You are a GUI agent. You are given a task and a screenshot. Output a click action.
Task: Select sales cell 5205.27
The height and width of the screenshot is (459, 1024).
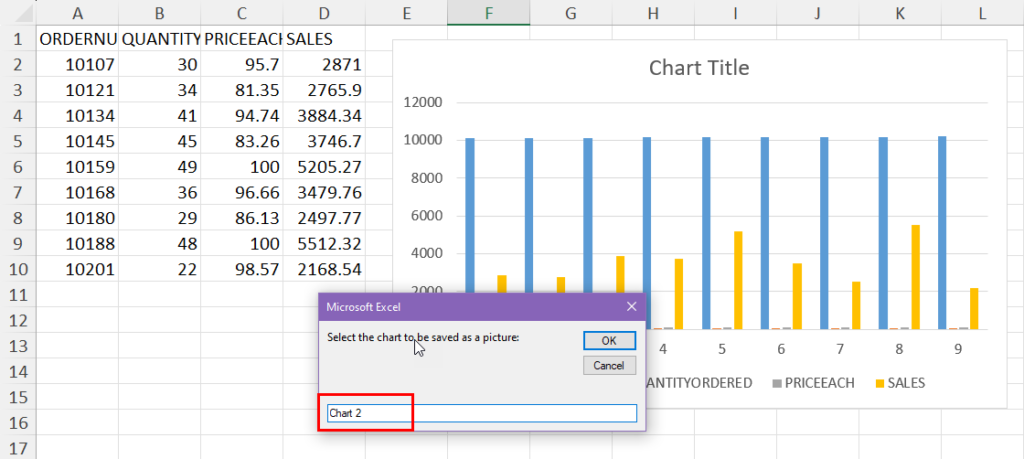tap(325, 167)
